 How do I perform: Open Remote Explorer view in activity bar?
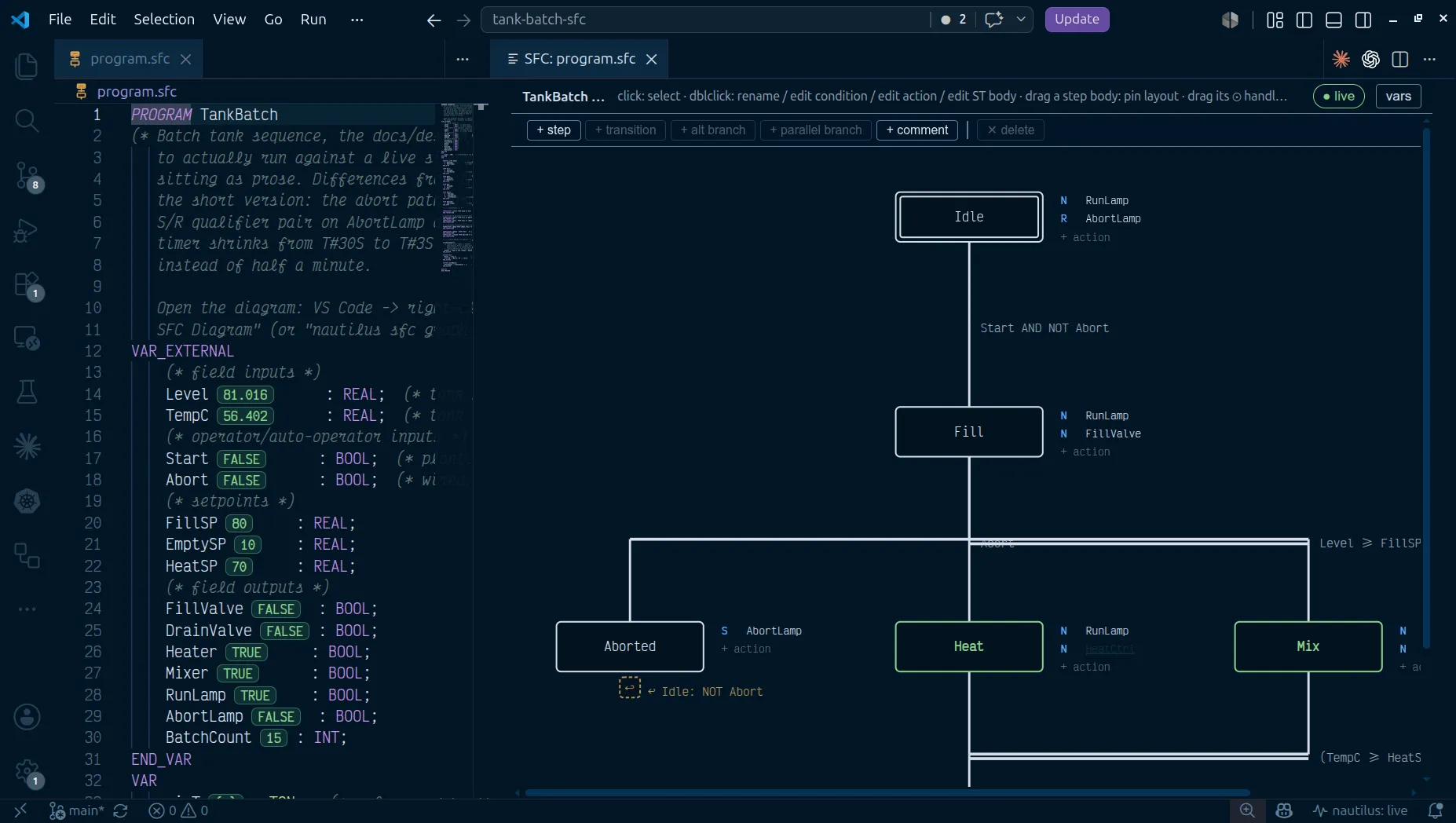tap(27, 338)
